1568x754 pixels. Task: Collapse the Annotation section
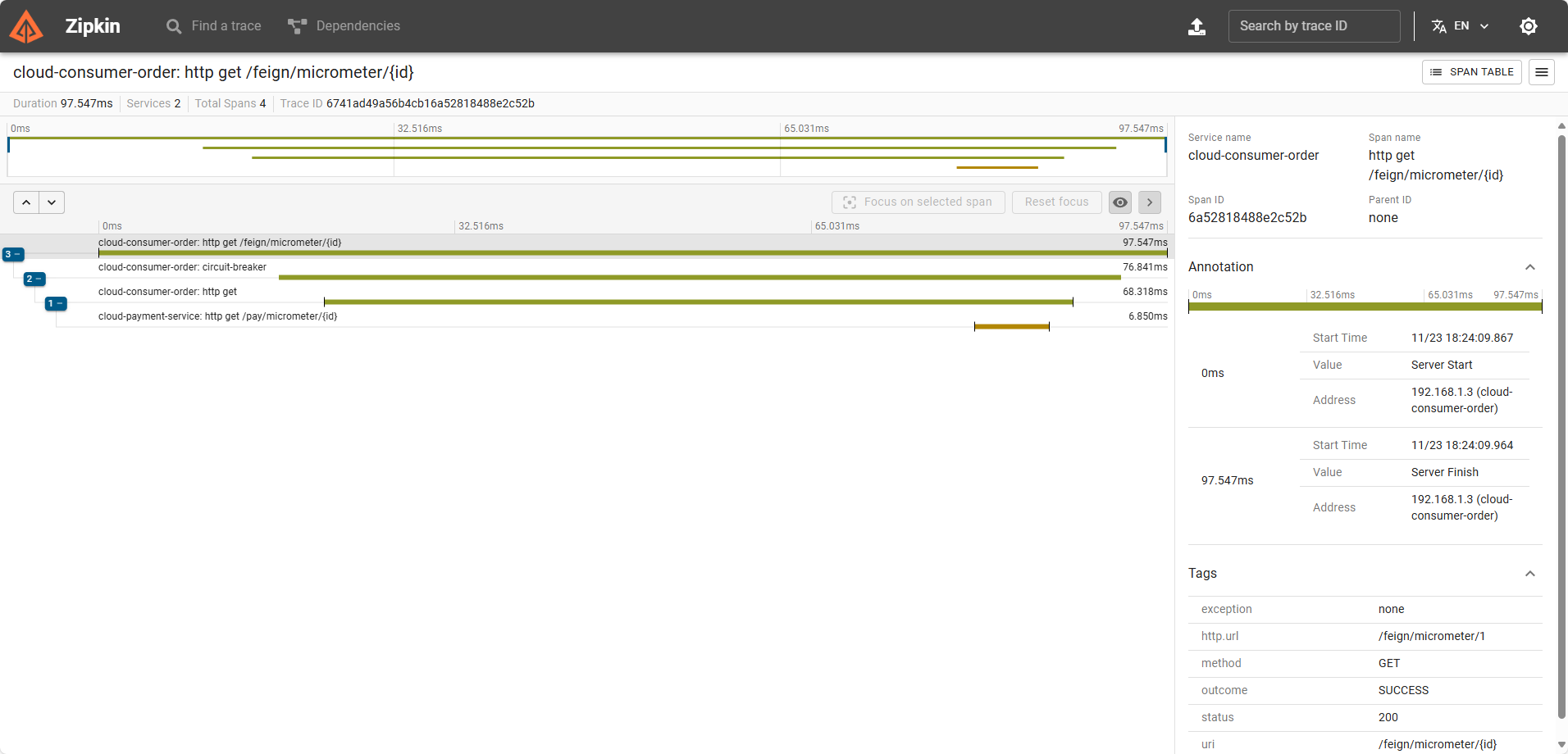click(x=1529, y=267)
